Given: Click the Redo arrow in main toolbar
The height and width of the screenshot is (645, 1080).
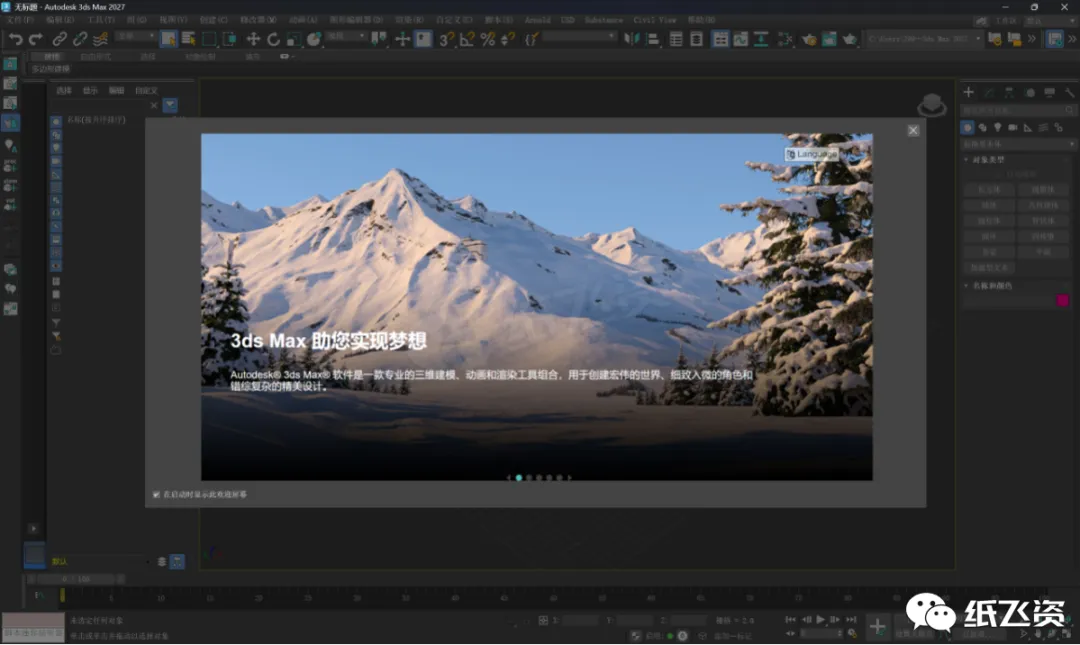Looking at the screenshot, I should 36,39.
